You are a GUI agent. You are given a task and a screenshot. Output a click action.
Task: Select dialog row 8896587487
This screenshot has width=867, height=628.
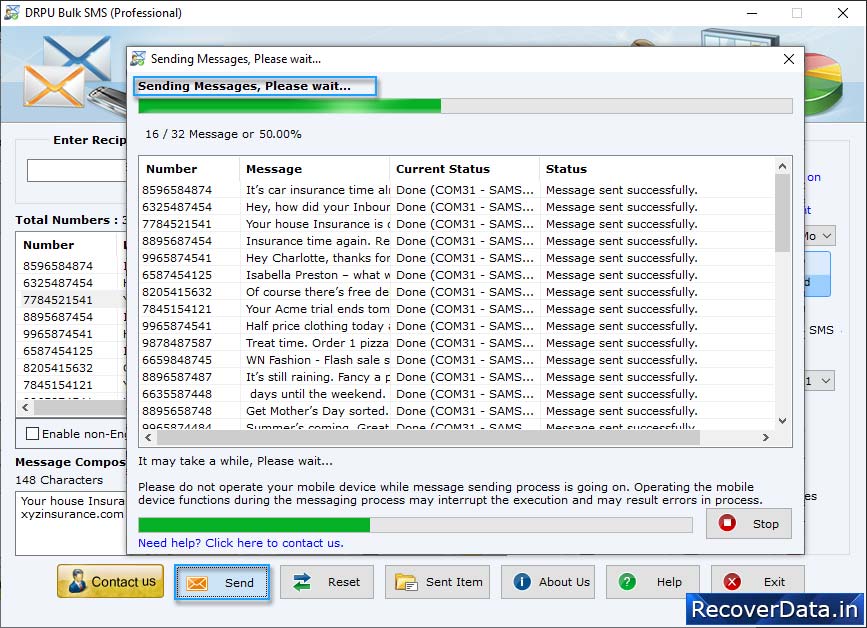click(x=457, y=378)
